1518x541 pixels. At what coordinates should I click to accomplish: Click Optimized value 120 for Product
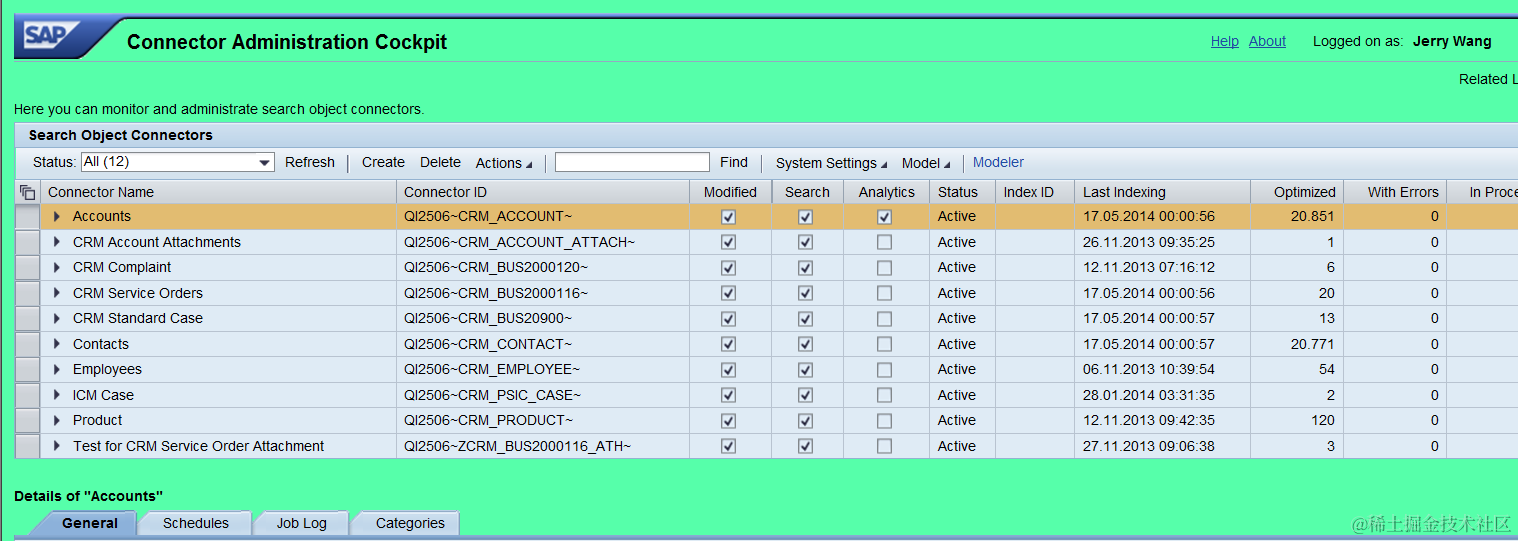[x=1323, y=420]
